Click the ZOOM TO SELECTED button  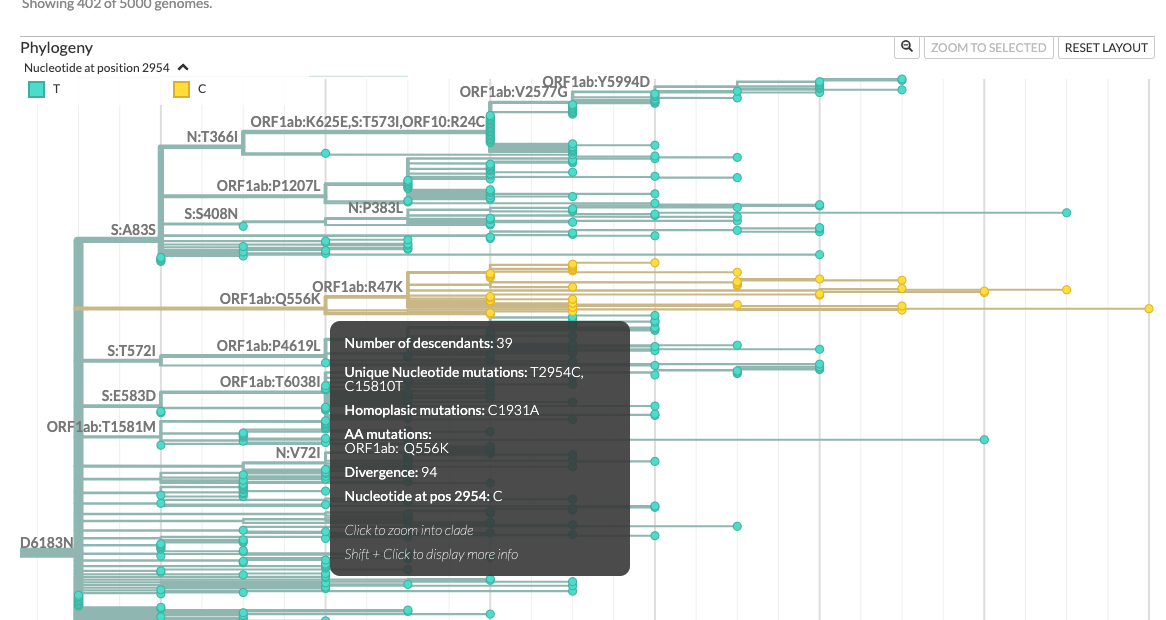pyautogui.click(x=988, y=47)
